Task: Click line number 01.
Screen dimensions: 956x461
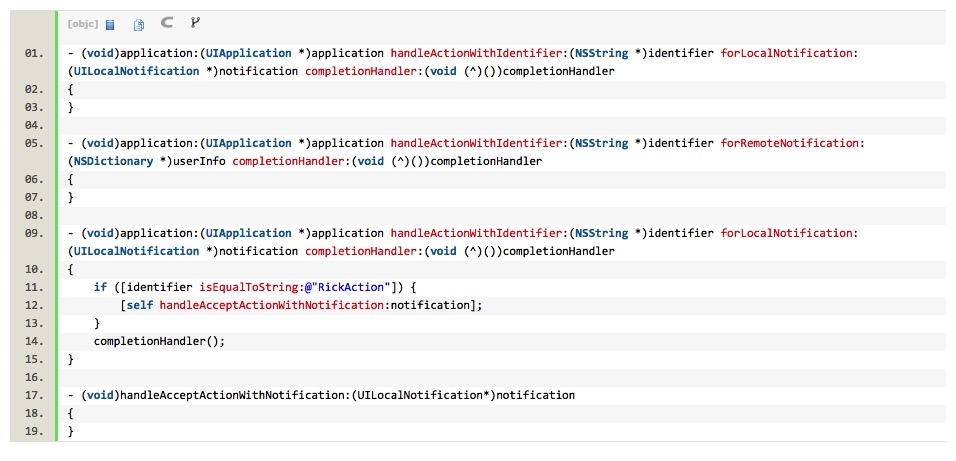Action: (35, 53)
